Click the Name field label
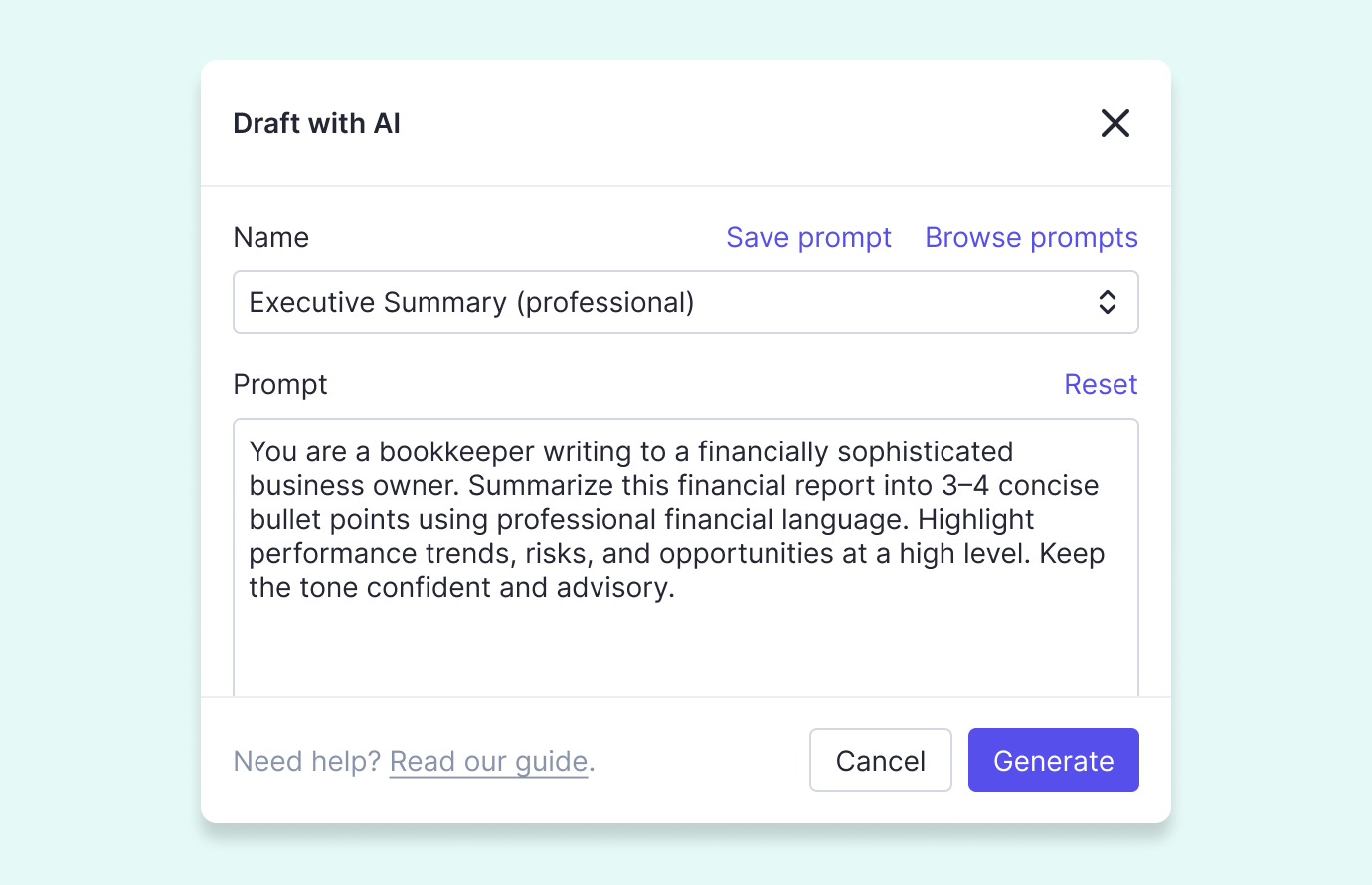This screenshot has width=1372, height=885. tap(270, 237)
